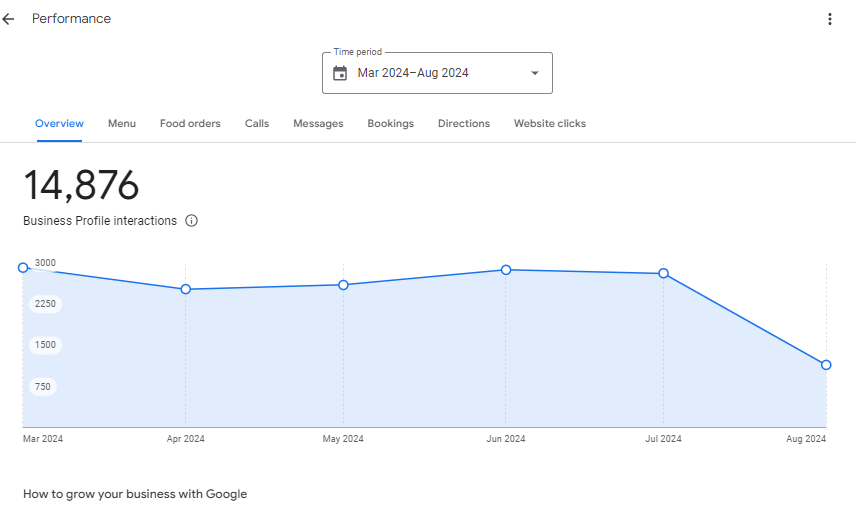The width and height of the screenshot is (856, 507).
Task: Select the Aug 2024 data point
Action: [x=826, y=365]
